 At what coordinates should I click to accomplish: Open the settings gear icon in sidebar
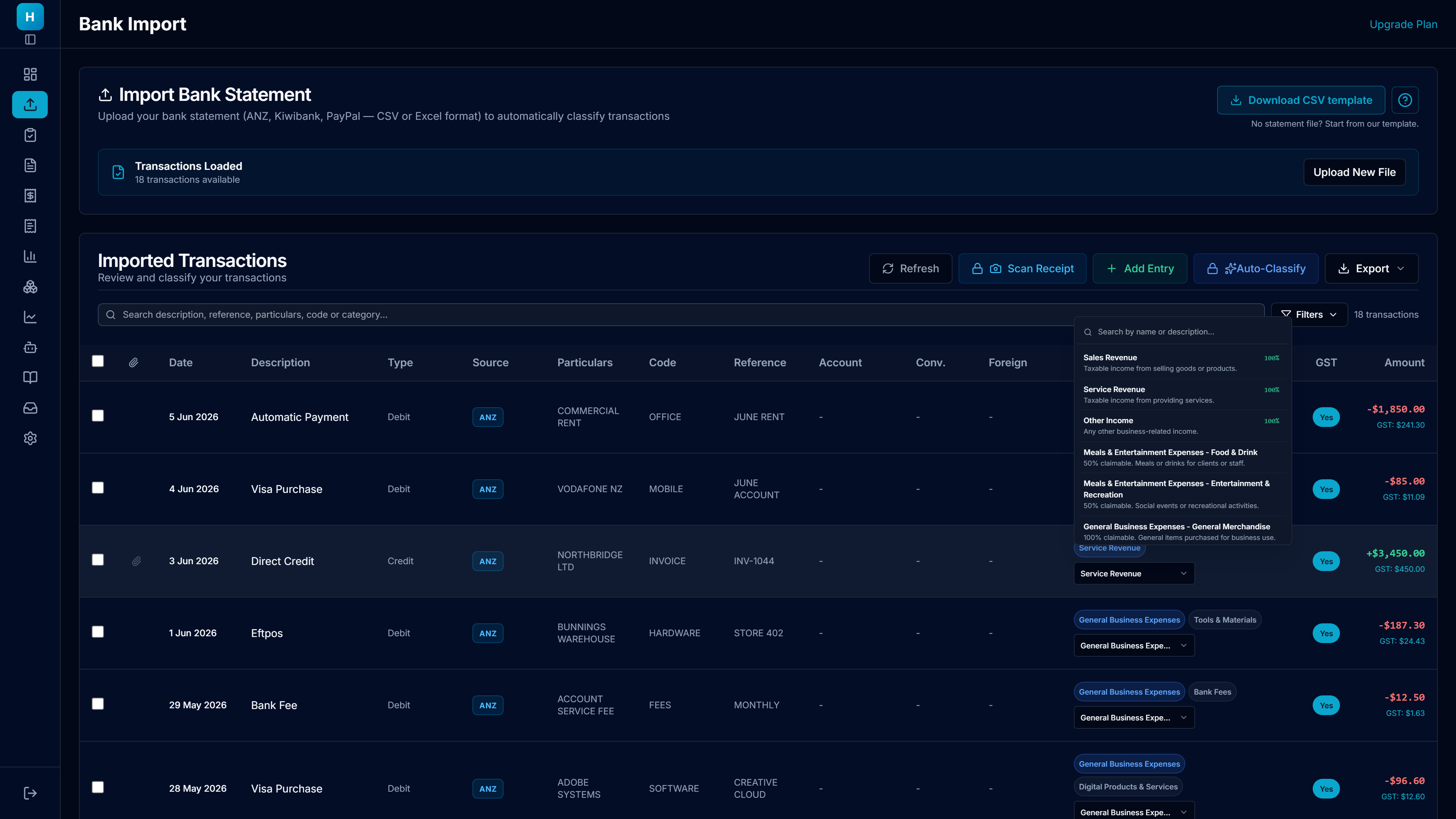pyautogui.click(x=30, y=438)
